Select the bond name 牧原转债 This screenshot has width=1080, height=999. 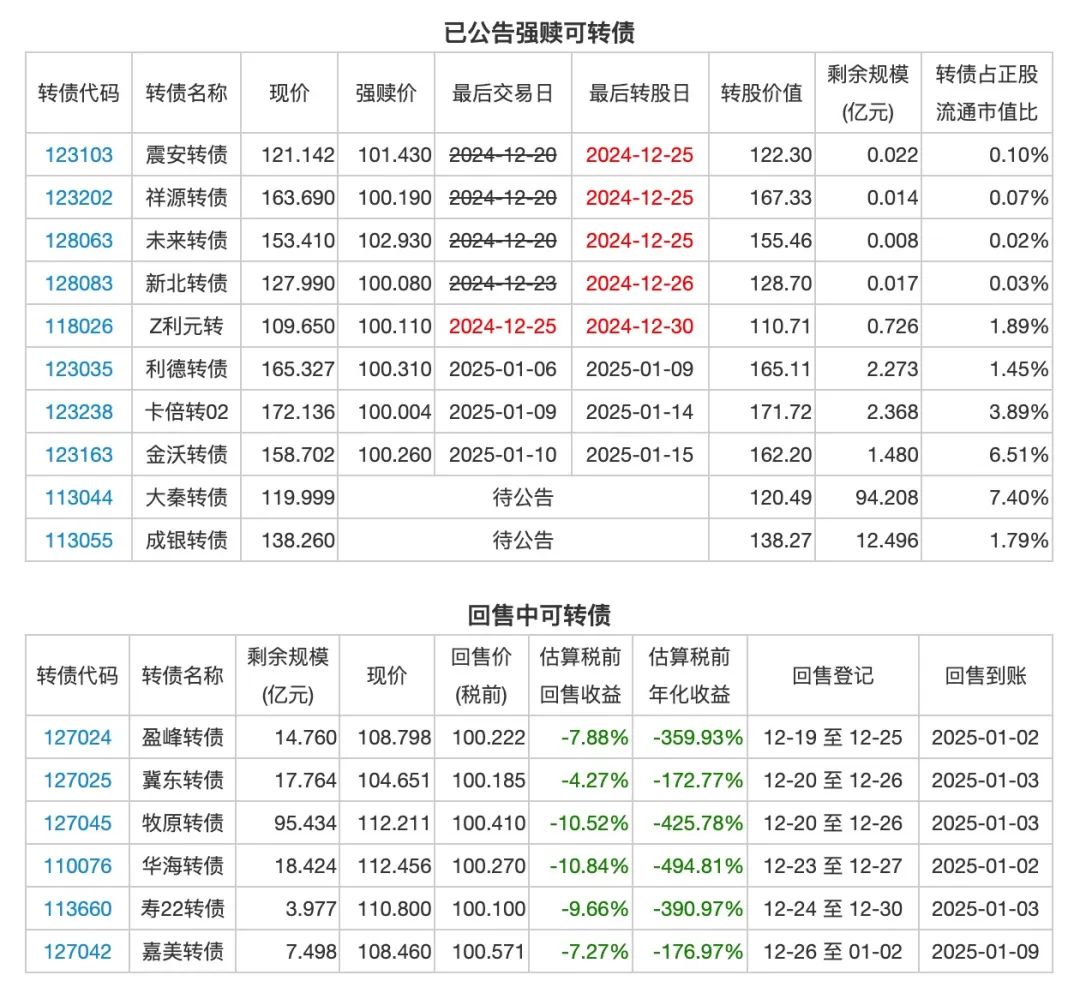[x=183, y=823]
